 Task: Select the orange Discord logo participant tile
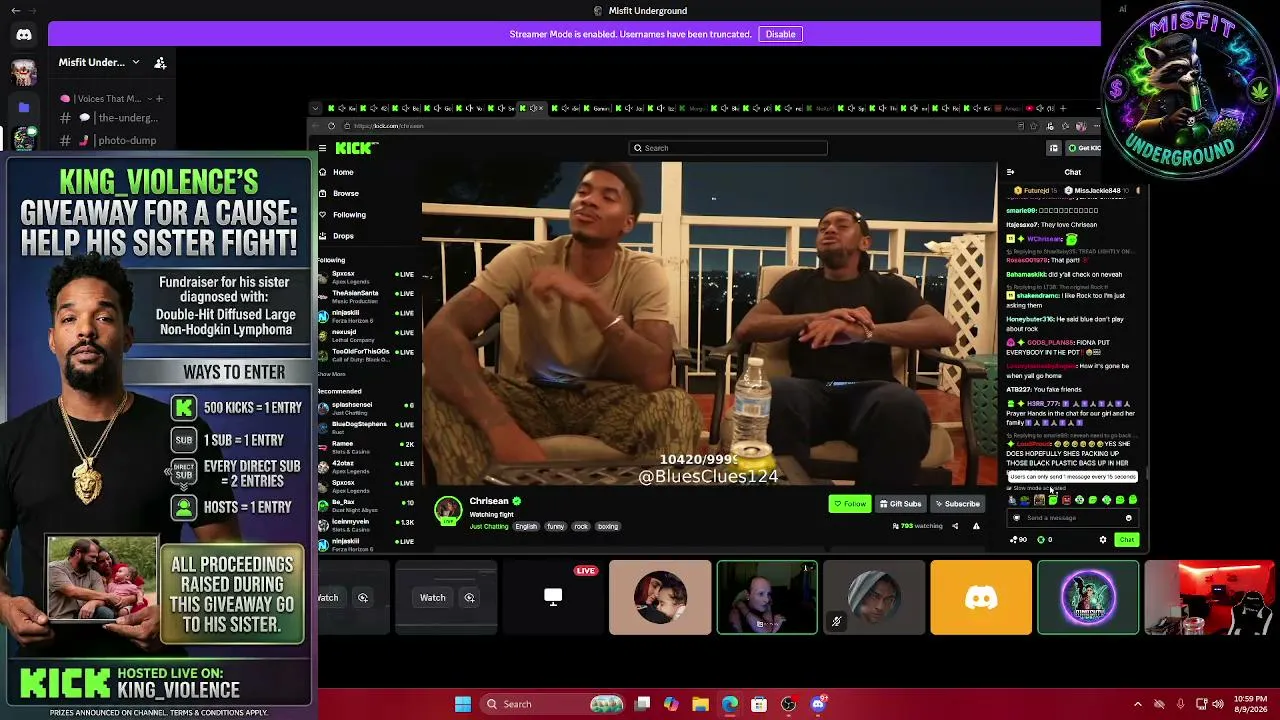981,598
